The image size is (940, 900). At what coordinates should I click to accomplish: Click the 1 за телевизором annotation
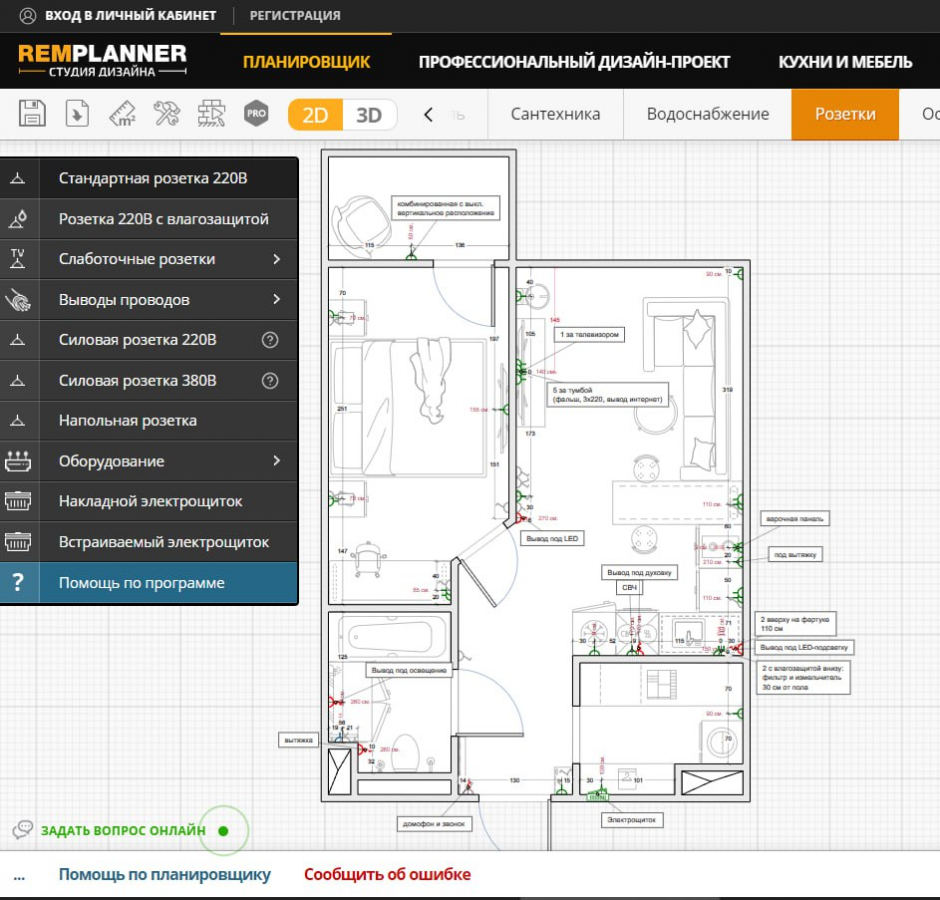click(x=589, y=335)
